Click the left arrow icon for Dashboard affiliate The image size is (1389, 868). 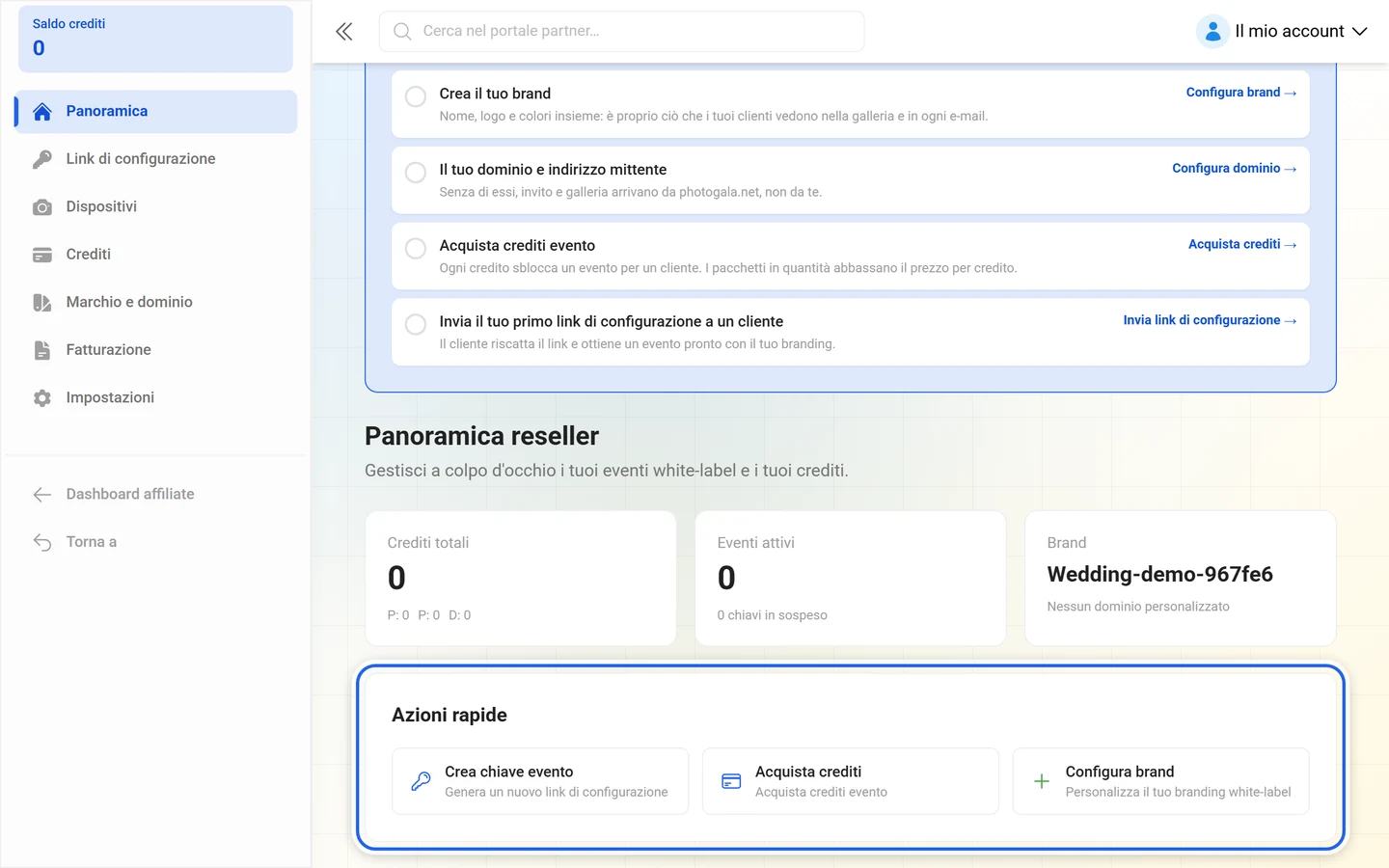(42, 495)
